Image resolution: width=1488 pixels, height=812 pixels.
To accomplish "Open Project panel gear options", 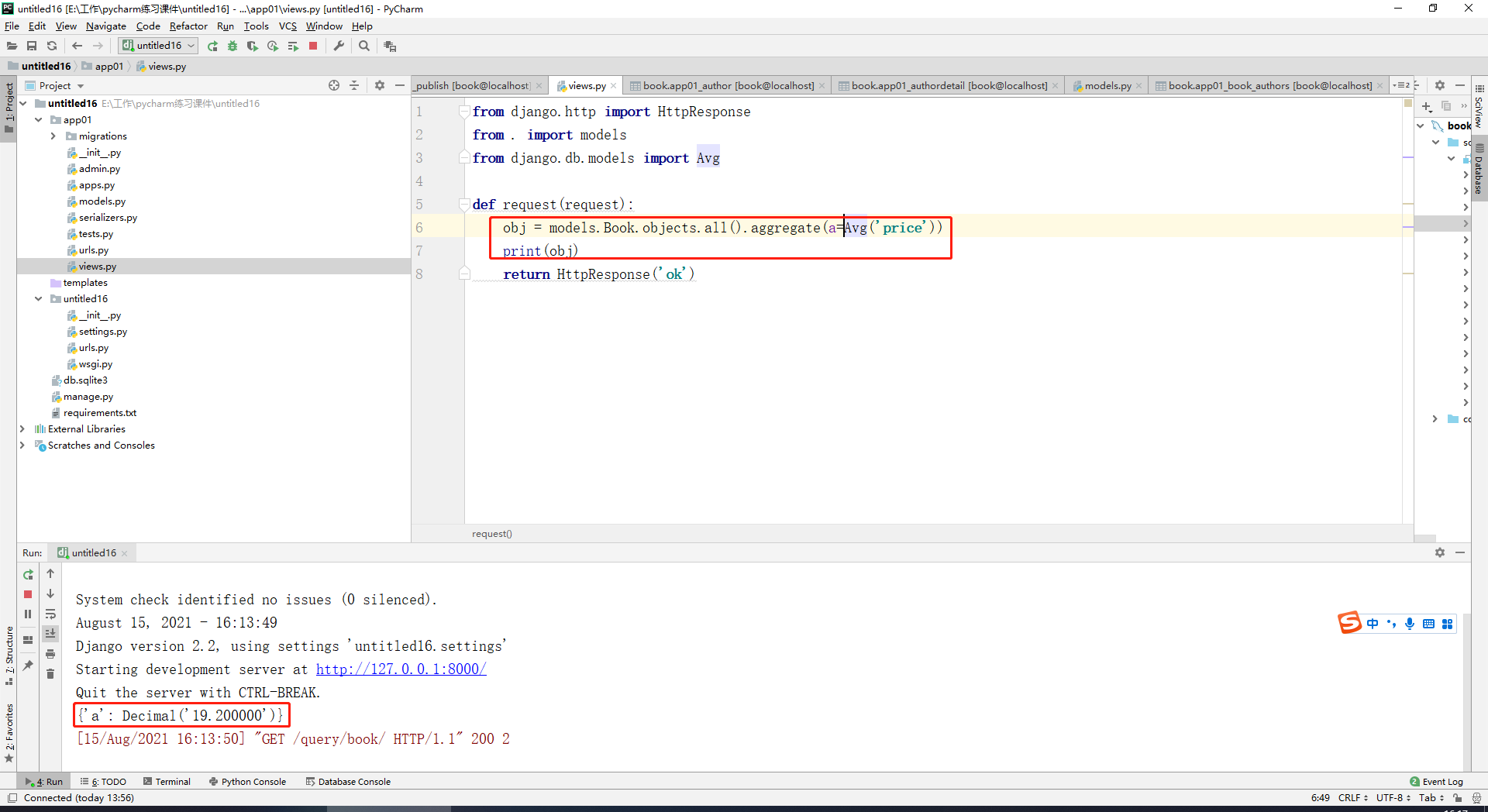I will tap(380, 85).
